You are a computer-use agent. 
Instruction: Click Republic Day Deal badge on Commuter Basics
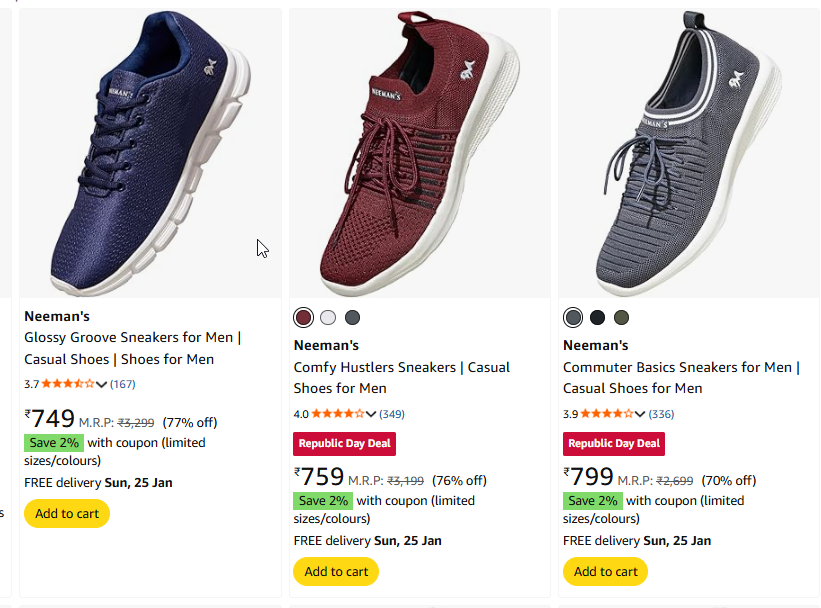614,443
